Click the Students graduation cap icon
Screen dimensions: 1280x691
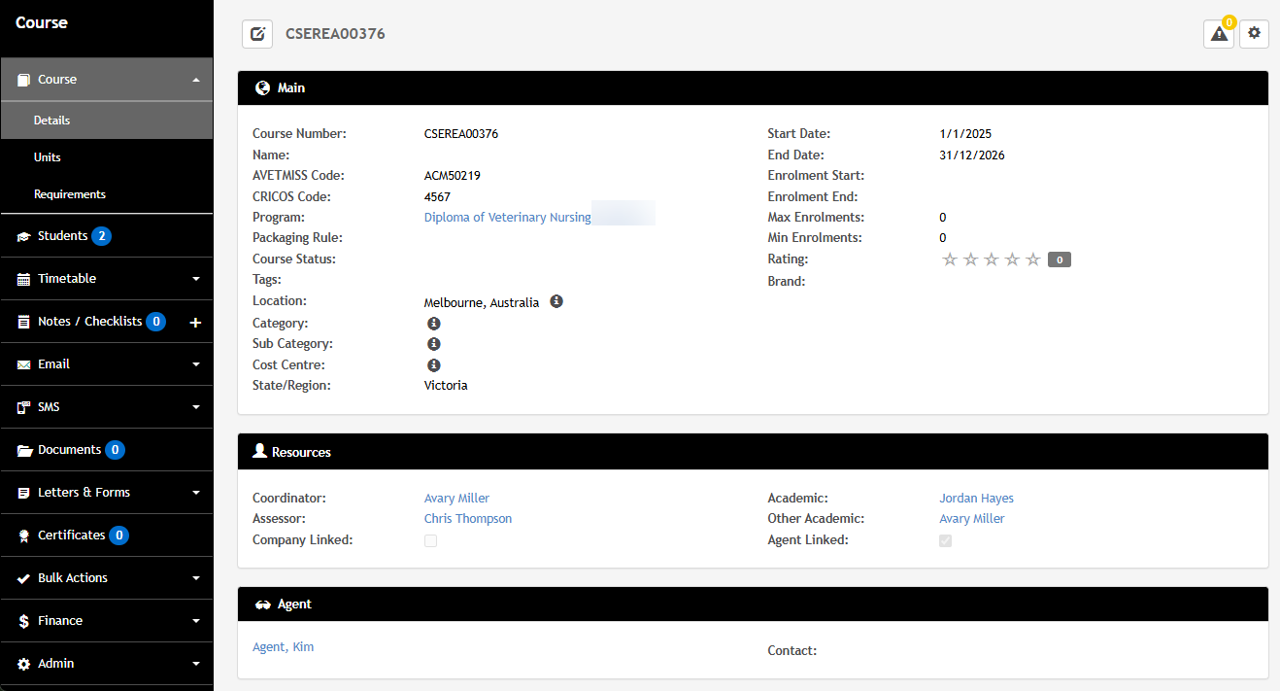click(x=24, y=237)
